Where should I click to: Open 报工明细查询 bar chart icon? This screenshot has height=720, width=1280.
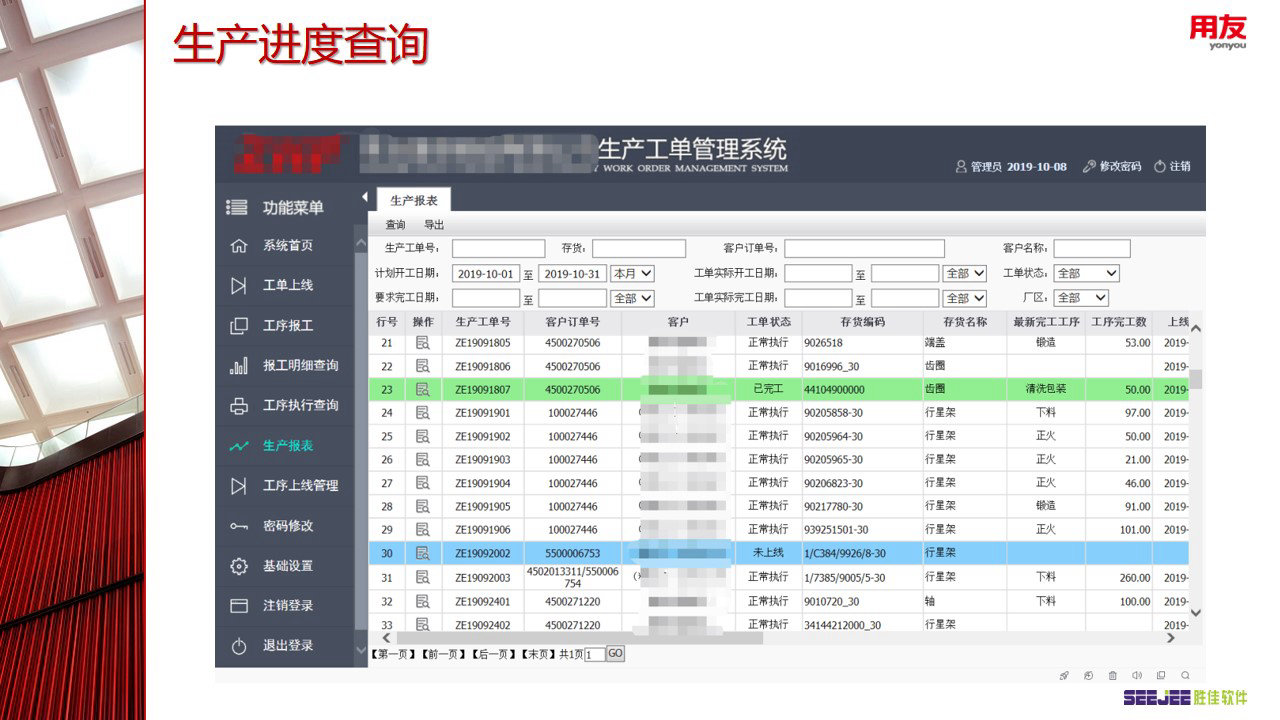[238, 366]
